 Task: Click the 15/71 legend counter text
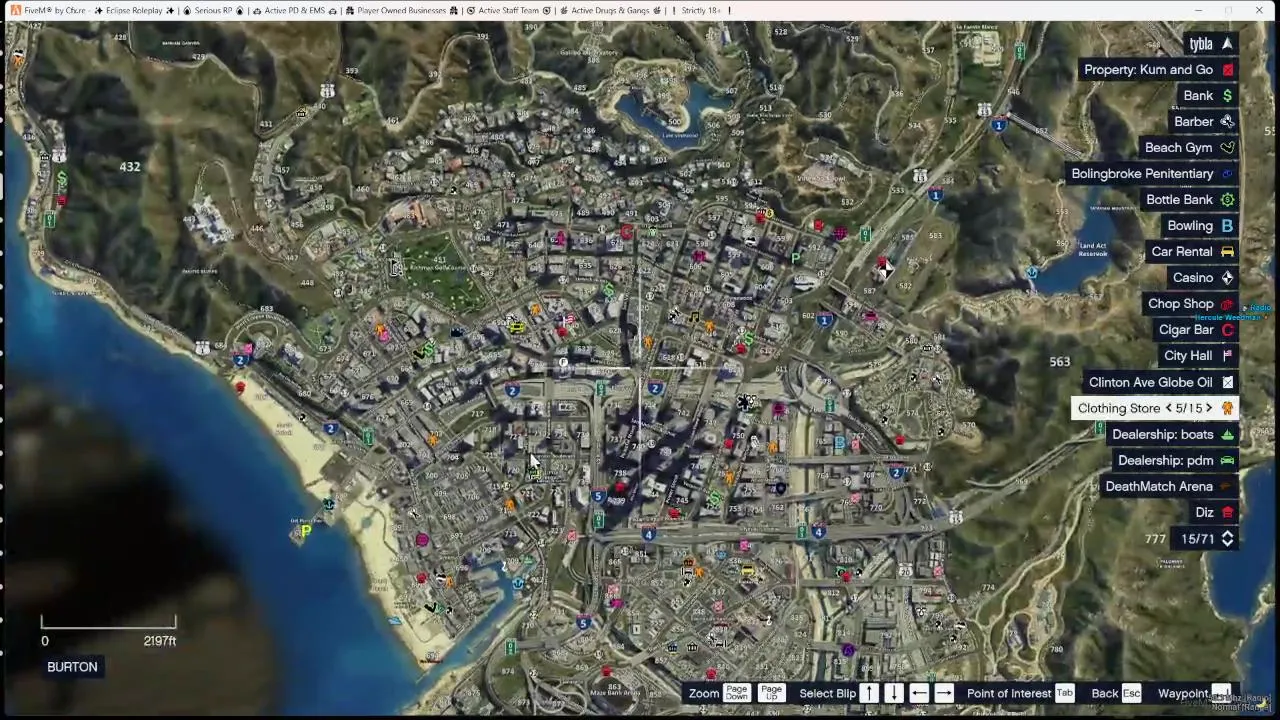click(x=1197, y=539)
